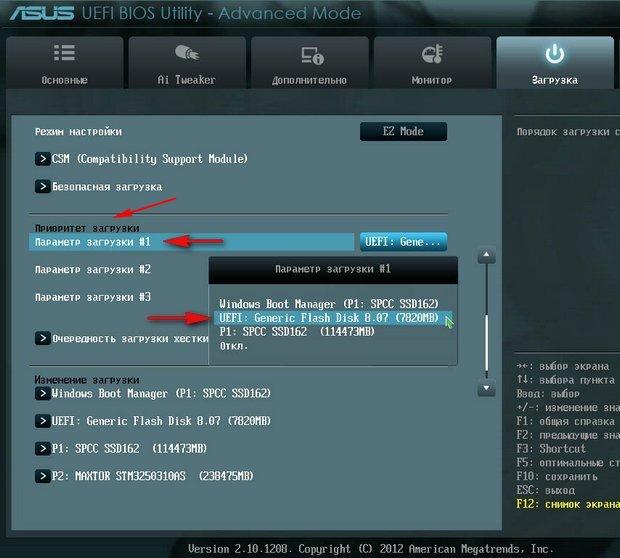Screen dimensions: 620x558
Task: Go to the Монитор tab
Action: [432, 62]
